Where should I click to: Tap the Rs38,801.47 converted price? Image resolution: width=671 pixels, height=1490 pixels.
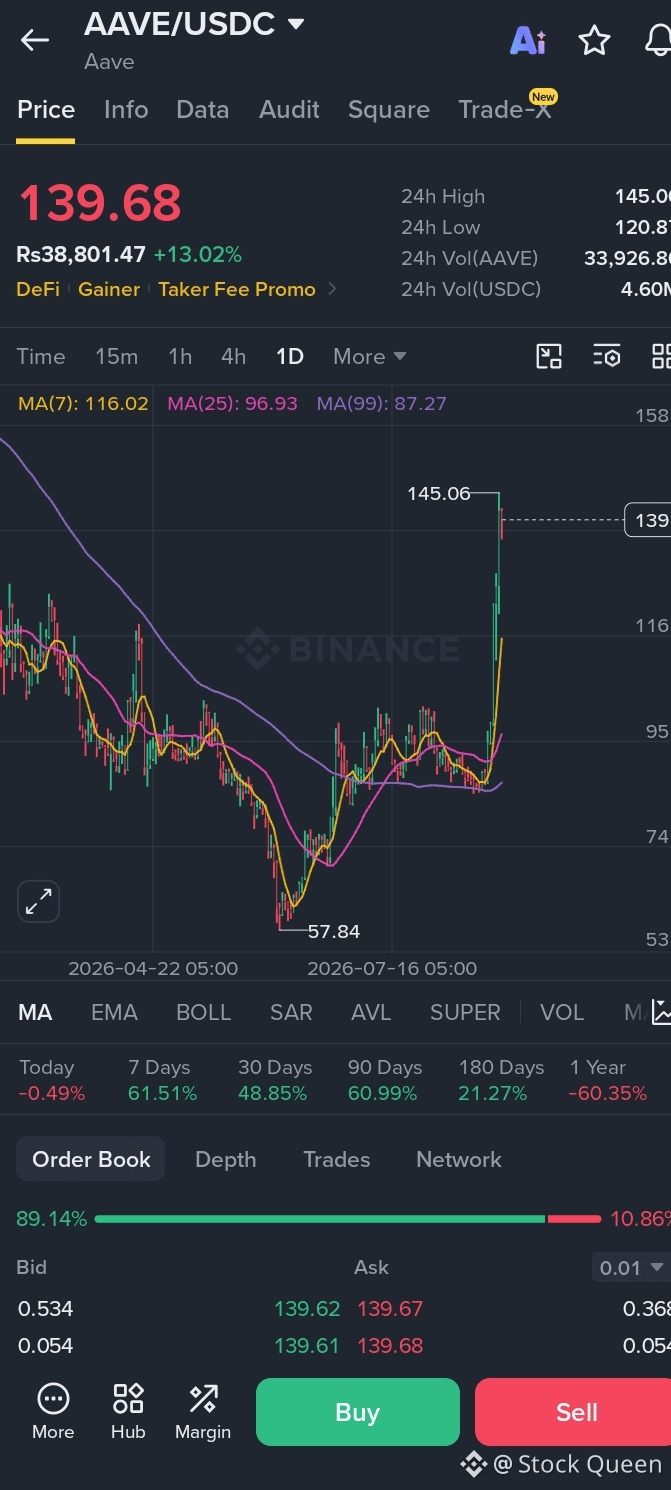point(81,255)
